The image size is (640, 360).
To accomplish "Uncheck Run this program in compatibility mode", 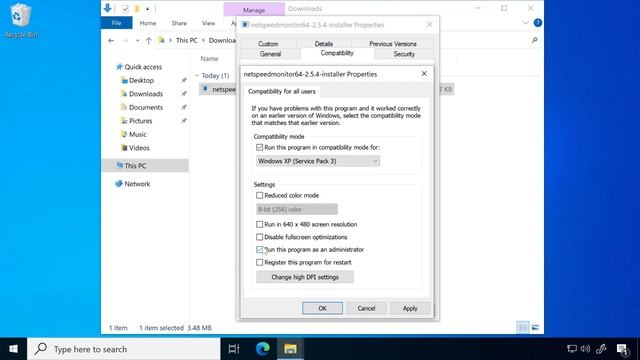I will 260,147.
